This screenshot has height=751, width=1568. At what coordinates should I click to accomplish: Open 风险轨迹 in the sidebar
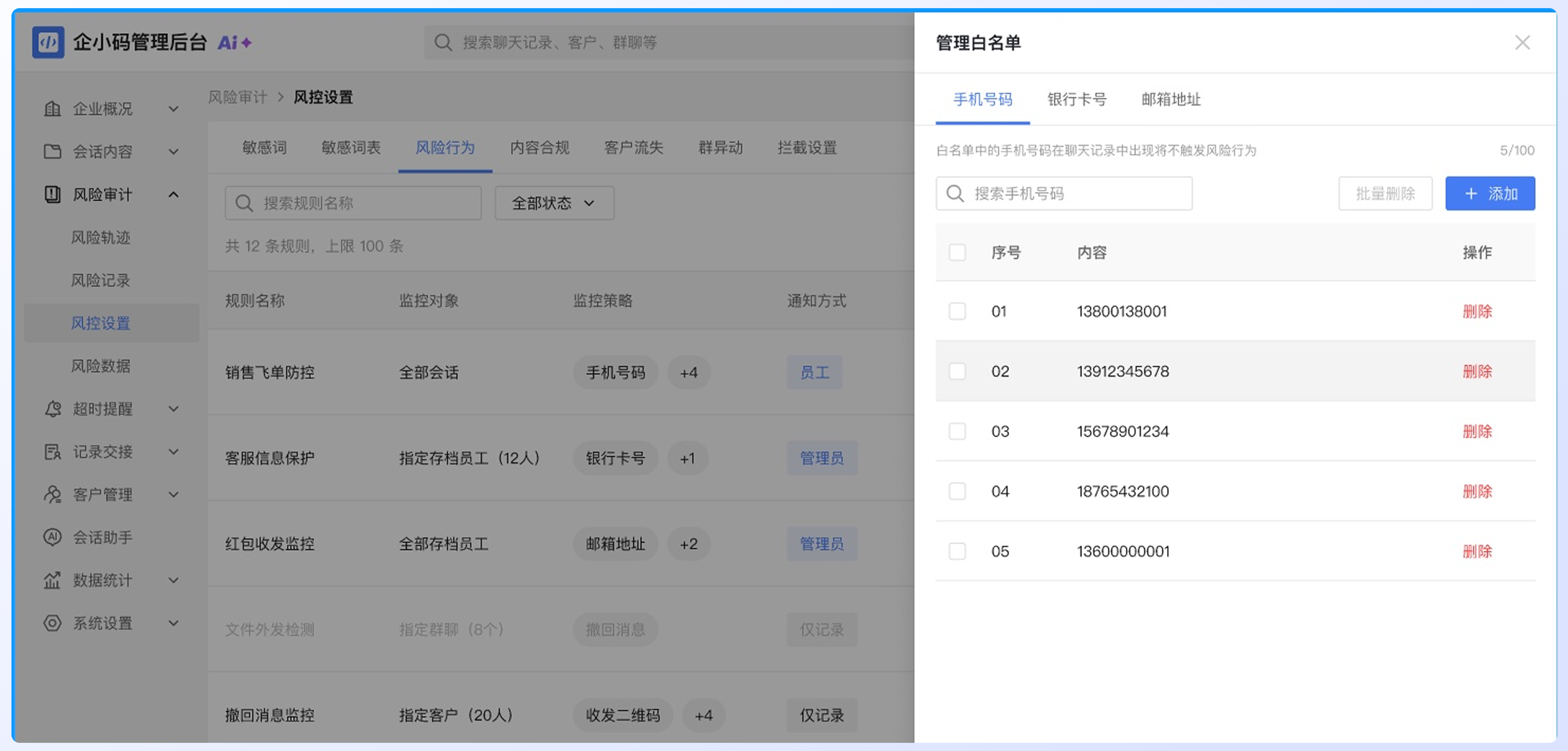tap(100, 237)
